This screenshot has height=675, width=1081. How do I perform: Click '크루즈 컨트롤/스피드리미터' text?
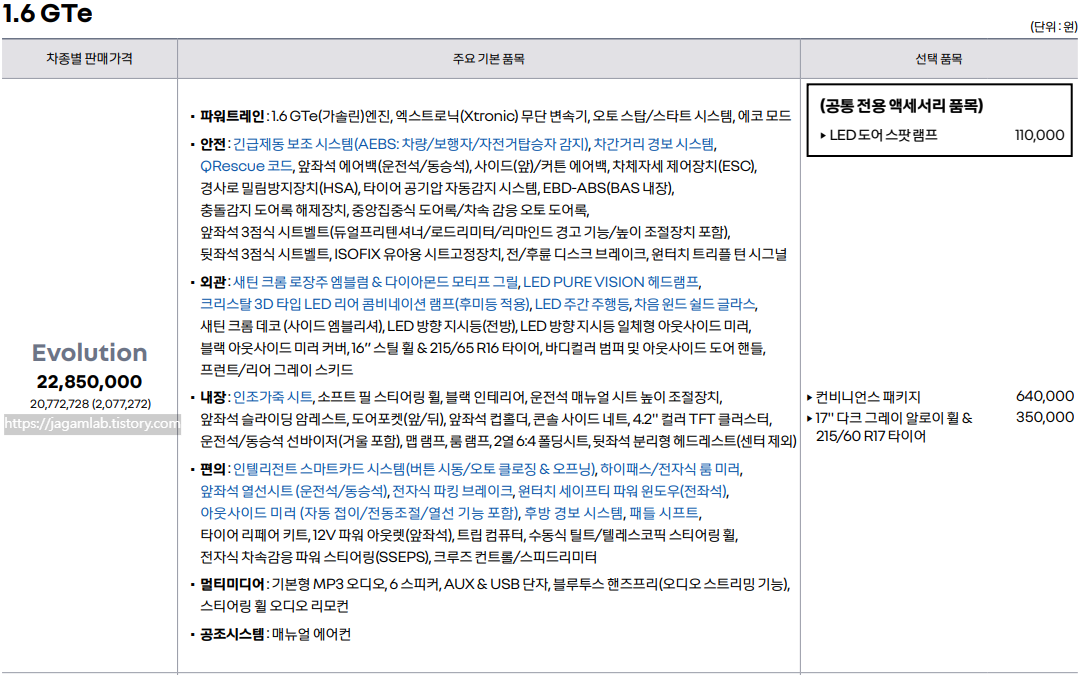click(515, 557)
